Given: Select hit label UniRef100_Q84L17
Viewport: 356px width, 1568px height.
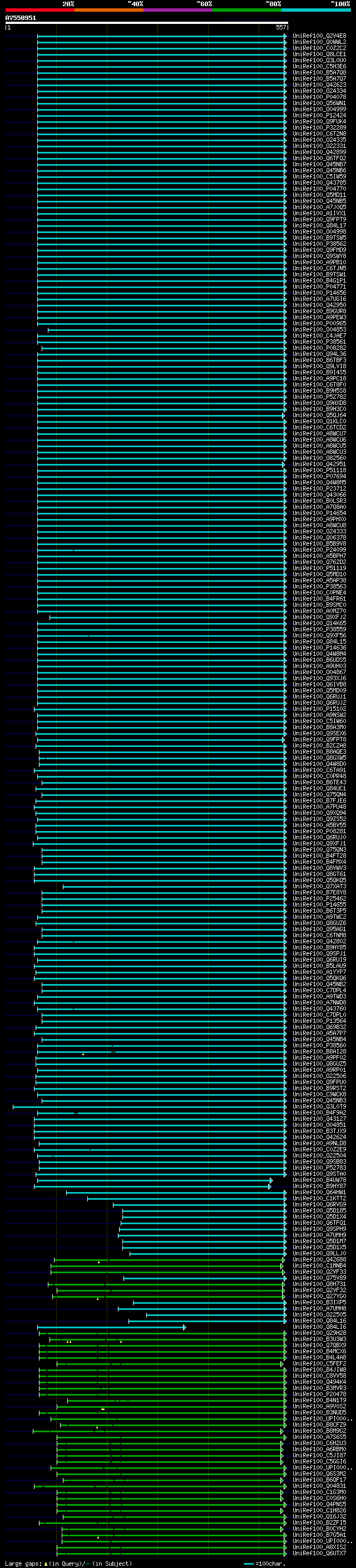Looking at the screenshot, I should click(x=319, y=225).
